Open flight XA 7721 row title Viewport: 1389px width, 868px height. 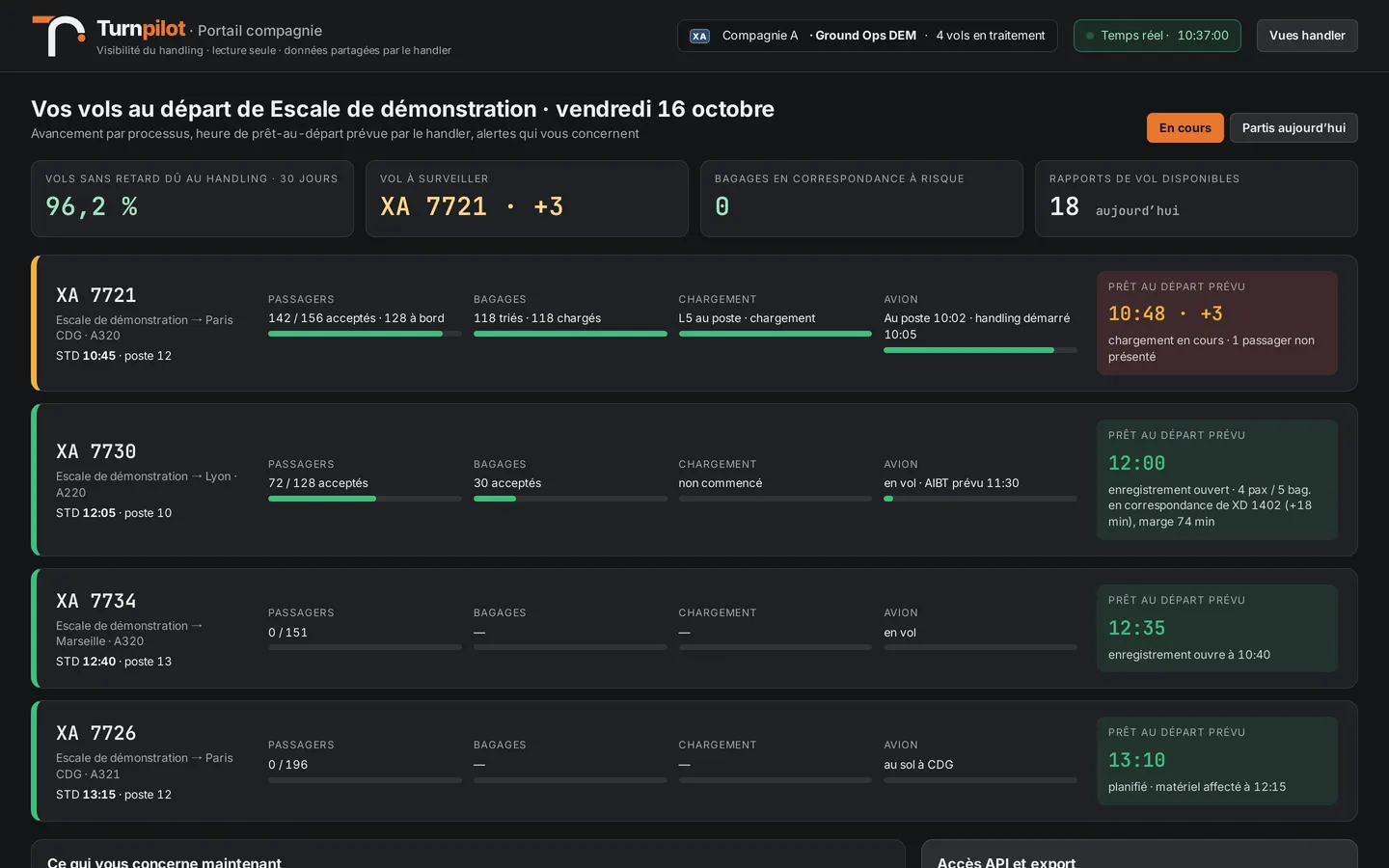pyautogui.click(x=96, y=295)
